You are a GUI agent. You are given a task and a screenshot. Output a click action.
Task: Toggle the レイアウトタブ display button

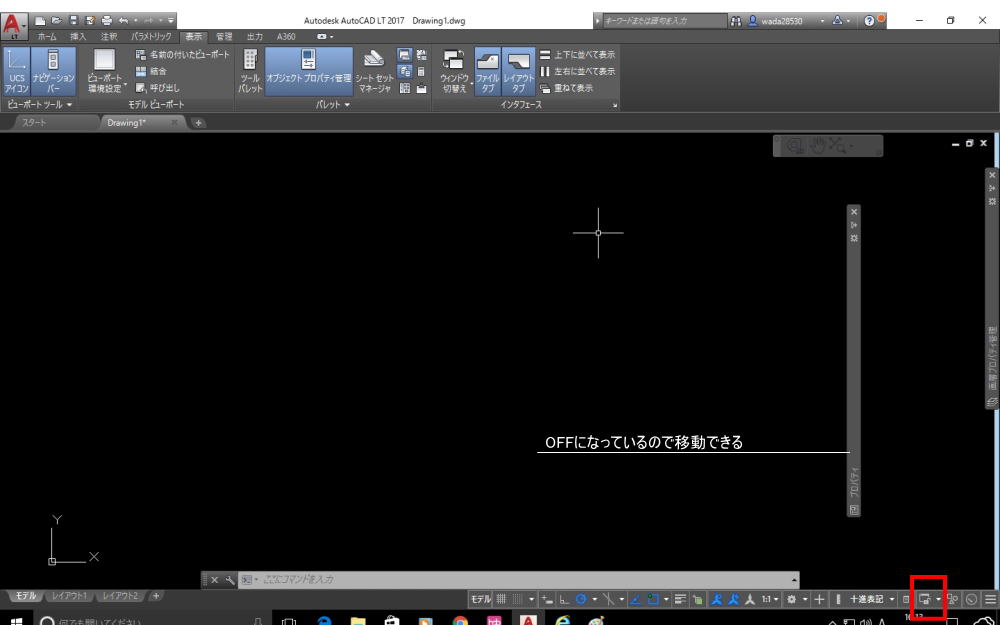click(x=518, y=71)
